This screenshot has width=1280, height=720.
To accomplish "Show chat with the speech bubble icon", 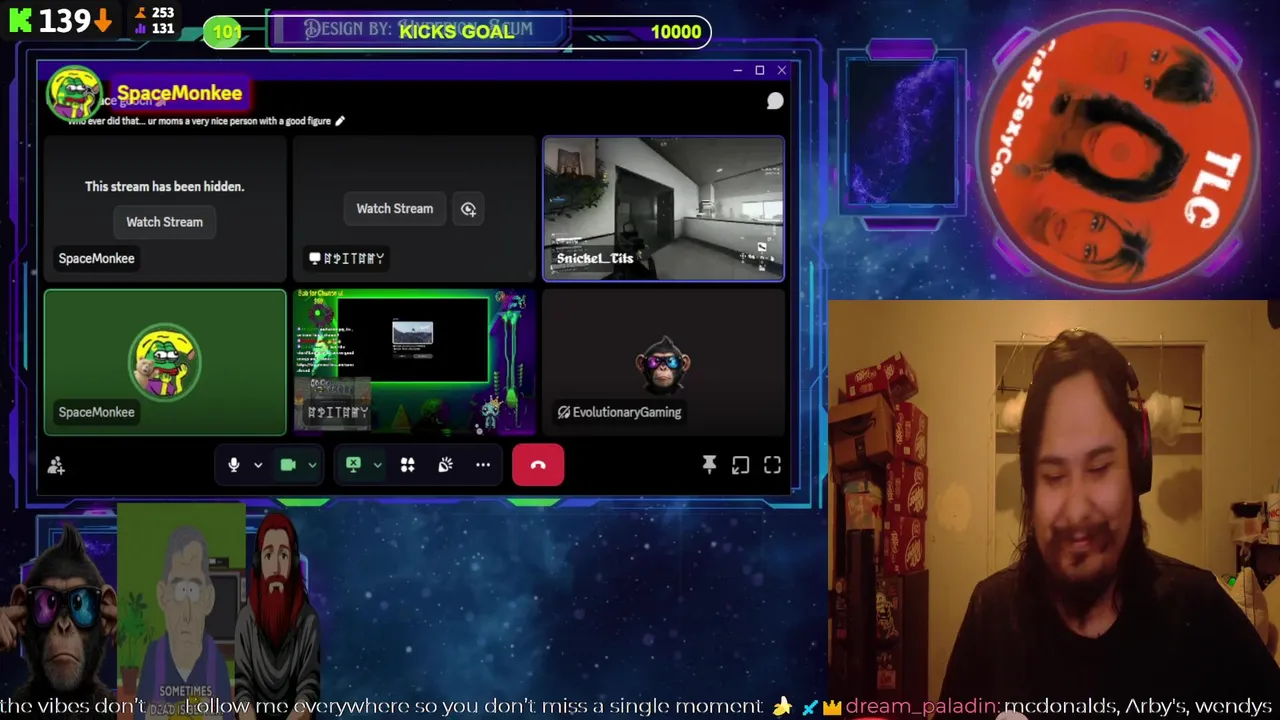I will 775,101.
